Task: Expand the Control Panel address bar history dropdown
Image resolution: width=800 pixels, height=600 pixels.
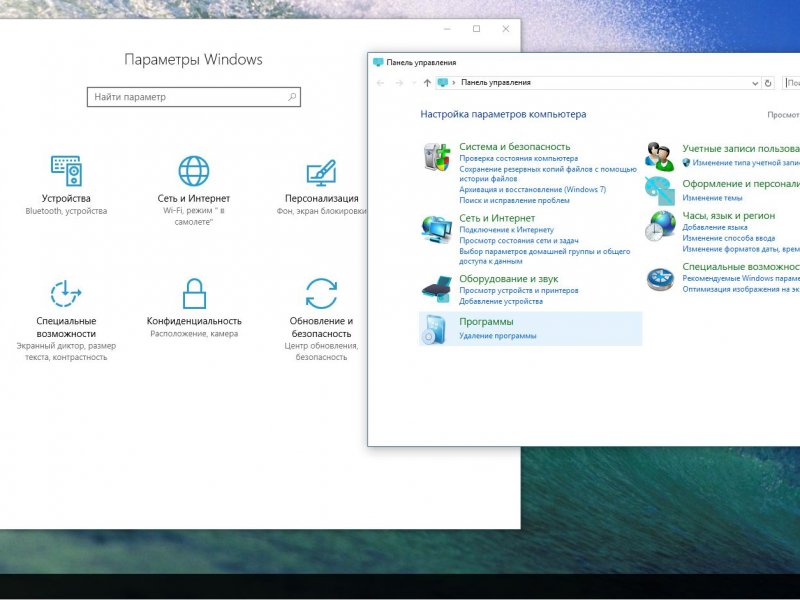Action: (755, 83)
